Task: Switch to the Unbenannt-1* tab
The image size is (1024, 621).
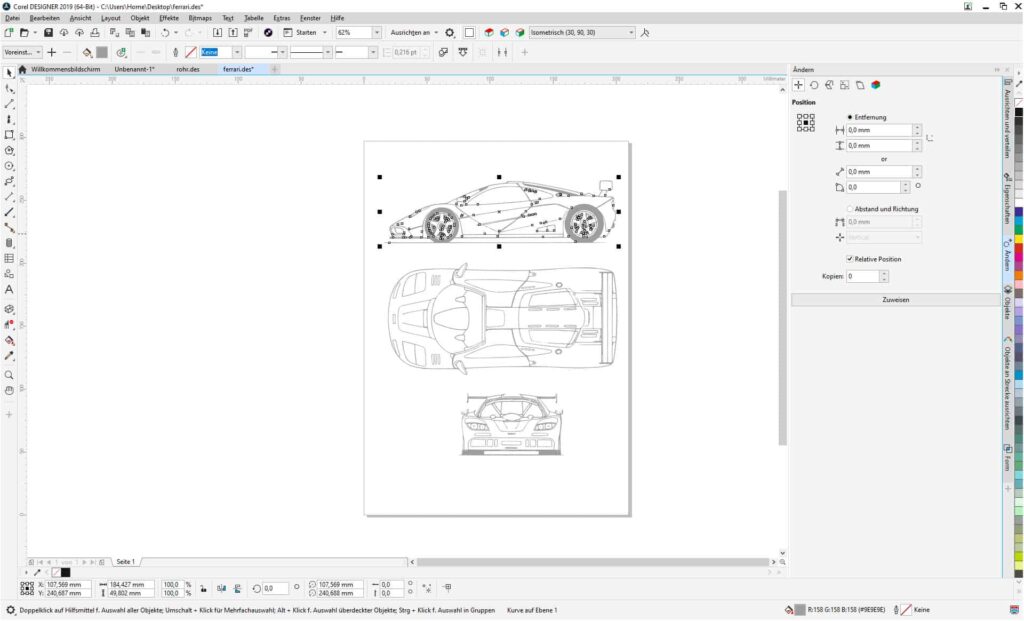Action: point(135,69)
